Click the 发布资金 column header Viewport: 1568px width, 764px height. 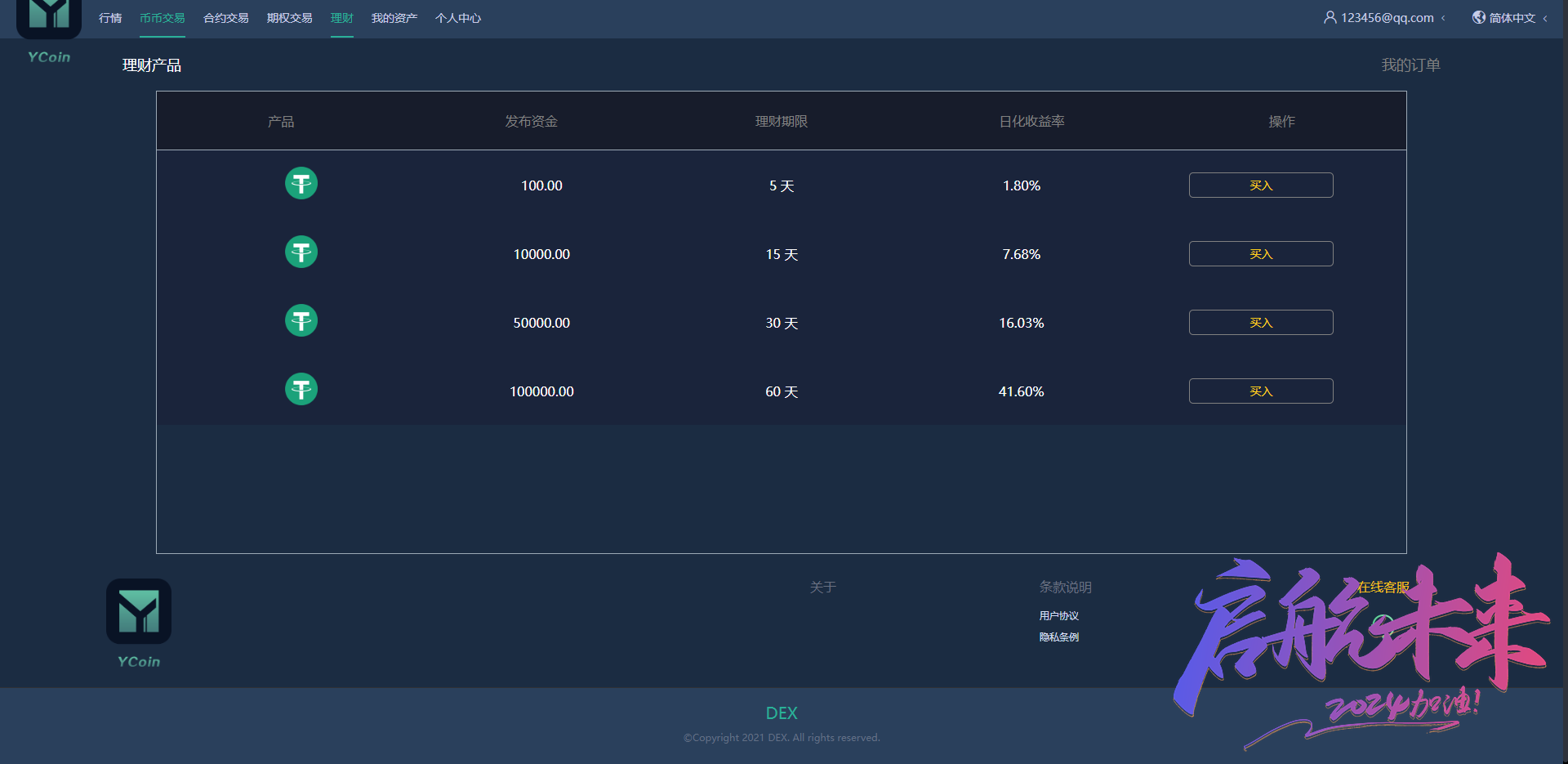531,122
